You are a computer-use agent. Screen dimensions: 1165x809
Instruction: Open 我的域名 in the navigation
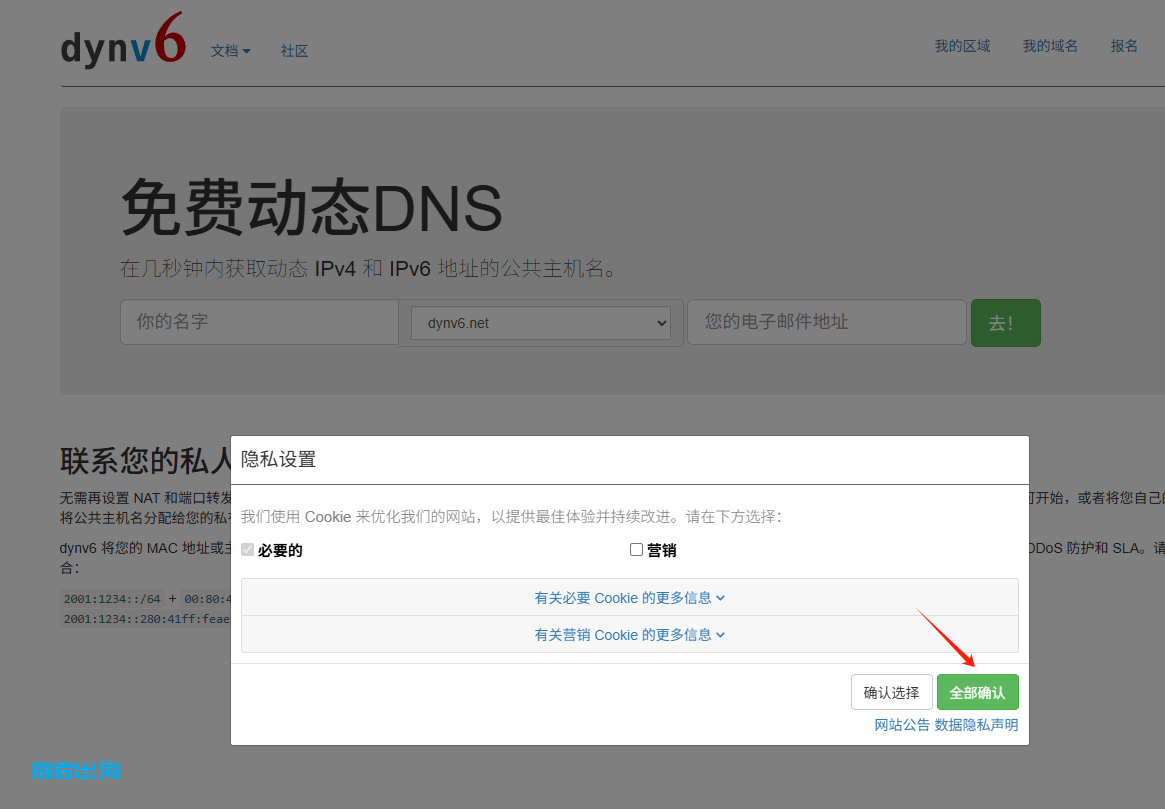pyautogui.click(x=1050, y=46)
